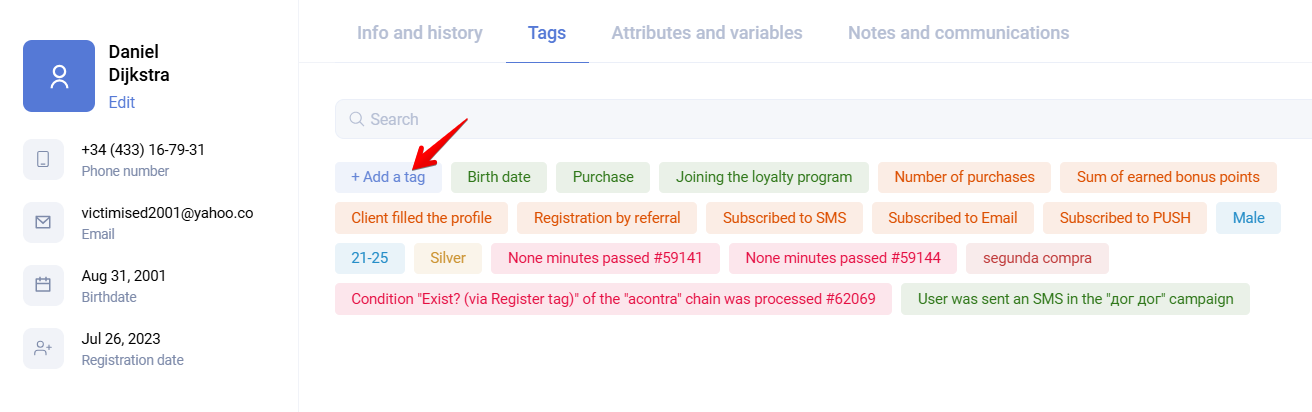The image size is (1312, 412).
Task: Click the birthdate calendar icon
Action: (x=43, y=285)
